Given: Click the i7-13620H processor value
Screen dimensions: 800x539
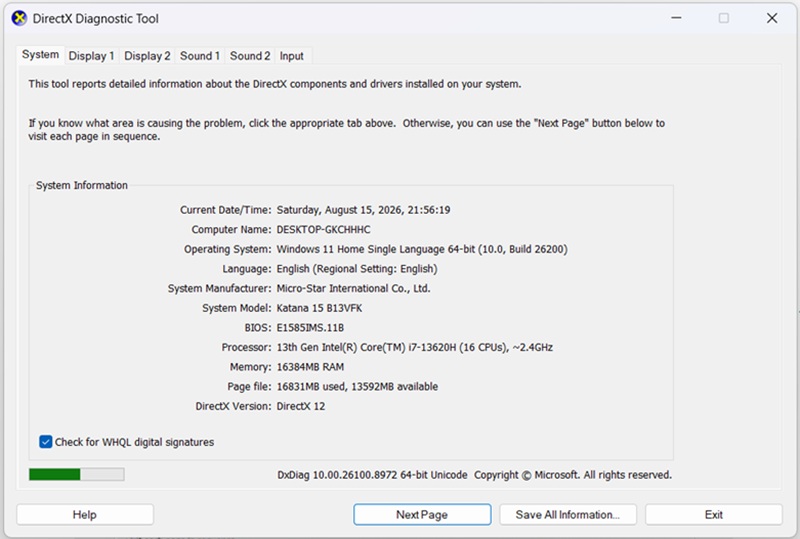Looking at the screenshot, I should [x=415, y=348].
